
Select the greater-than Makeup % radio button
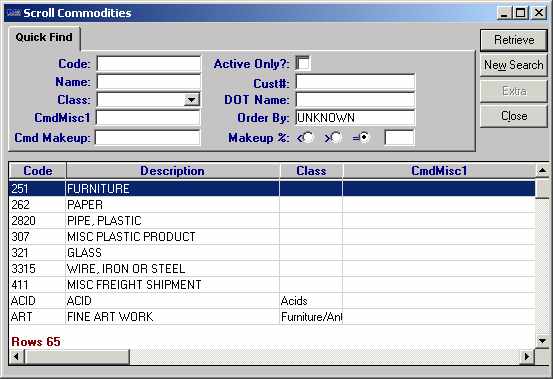pyautogui.click(x=336, y=137)
